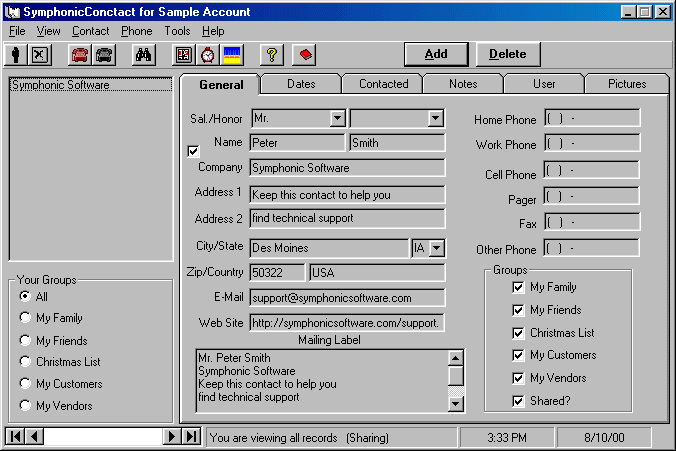Select the All radio button
Image resolution: width=676 pixels, height=451 pixels.
coord(25,296)
